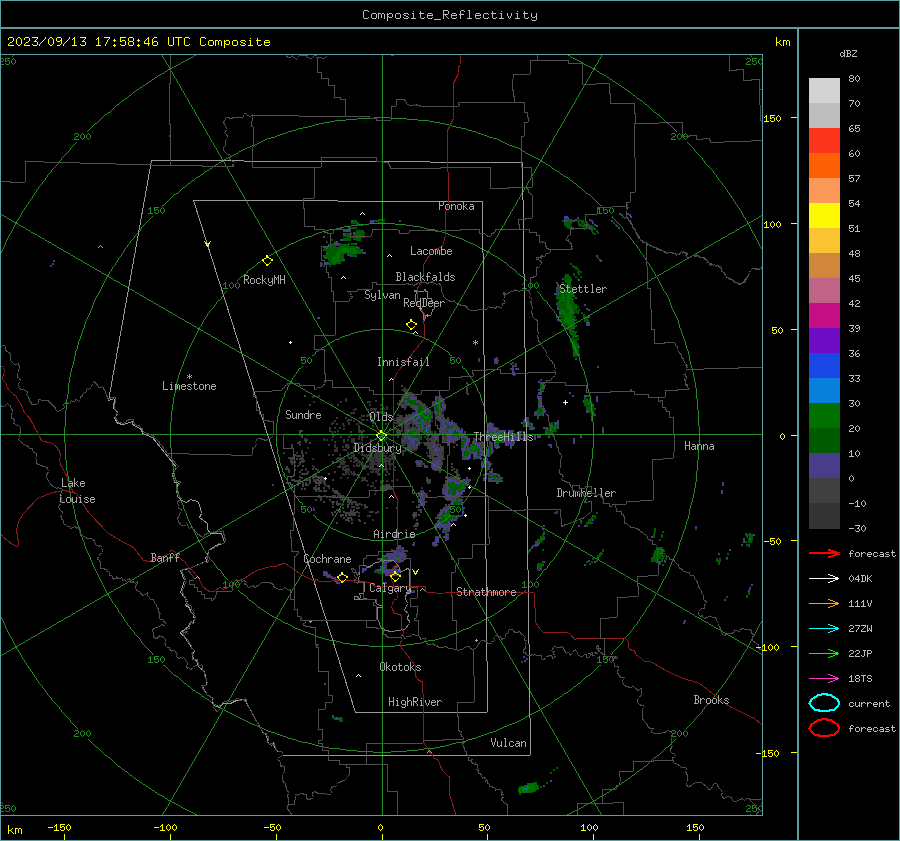Image resolution: width=900 pixels, height=841 pixels.
Task: Click yellow diamond marker at radar center
Action: [381, 436]
